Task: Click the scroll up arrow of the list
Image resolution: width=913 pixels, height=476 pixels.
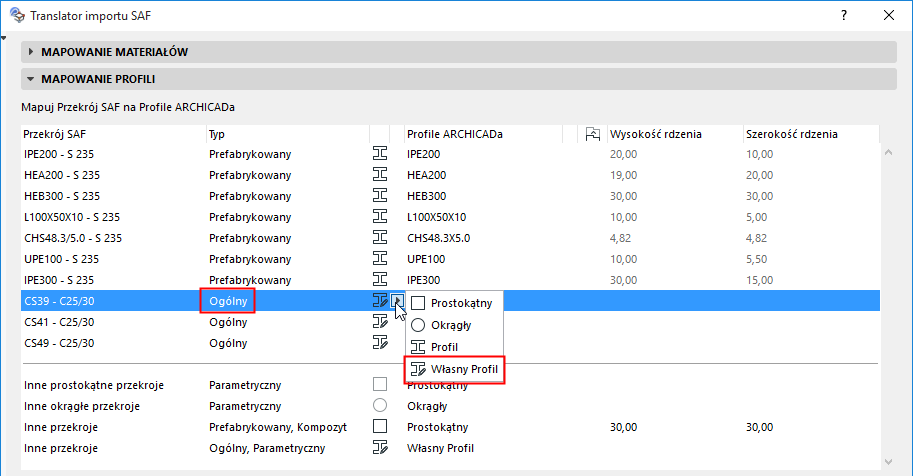Action: pos(889,153)
